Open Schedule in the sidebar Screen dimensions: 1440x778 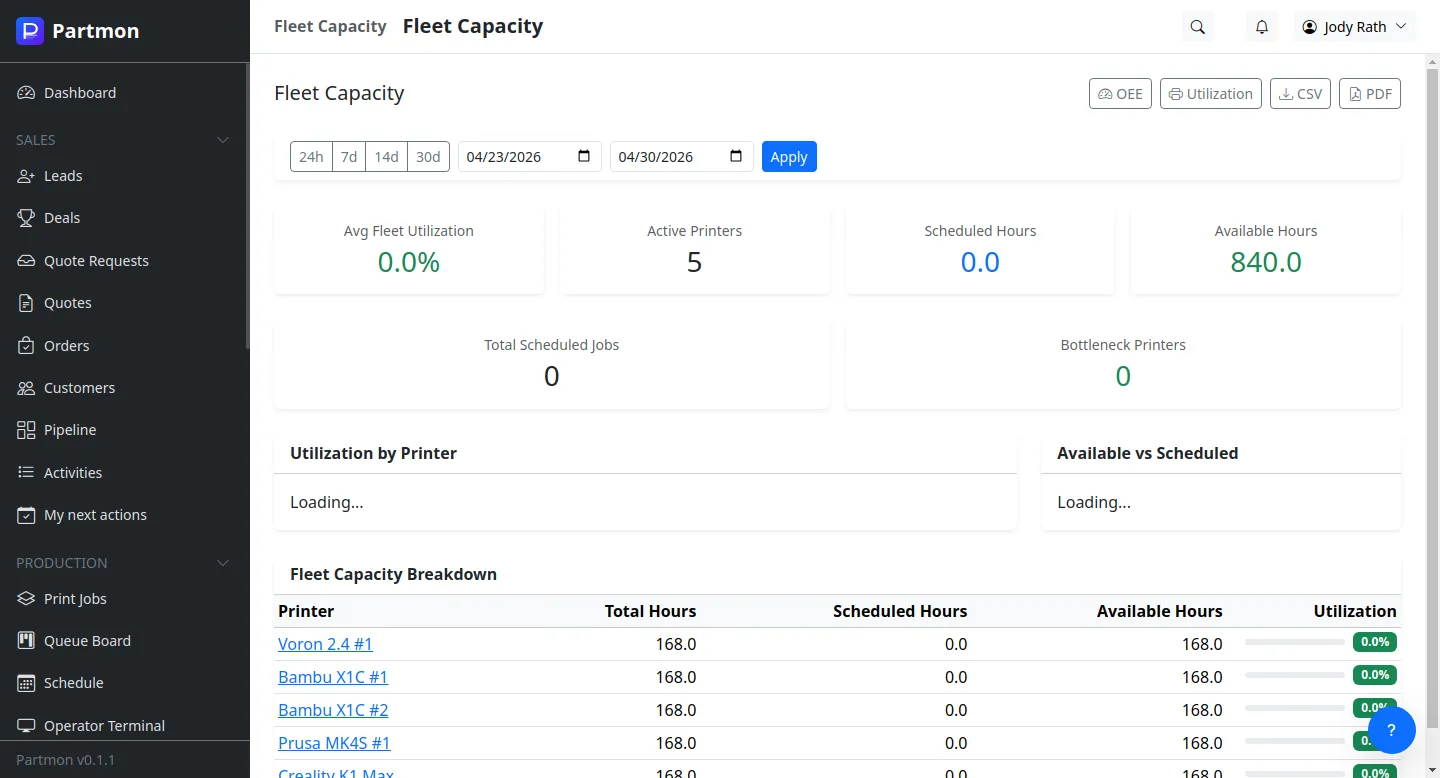point(124,683)
